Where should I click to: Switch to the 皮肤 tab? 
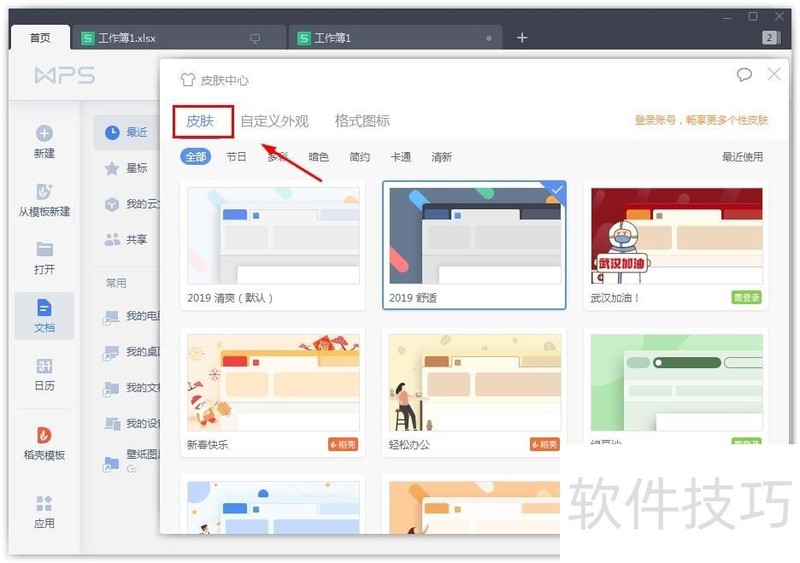pyautogui.click(x=200, y=121)
